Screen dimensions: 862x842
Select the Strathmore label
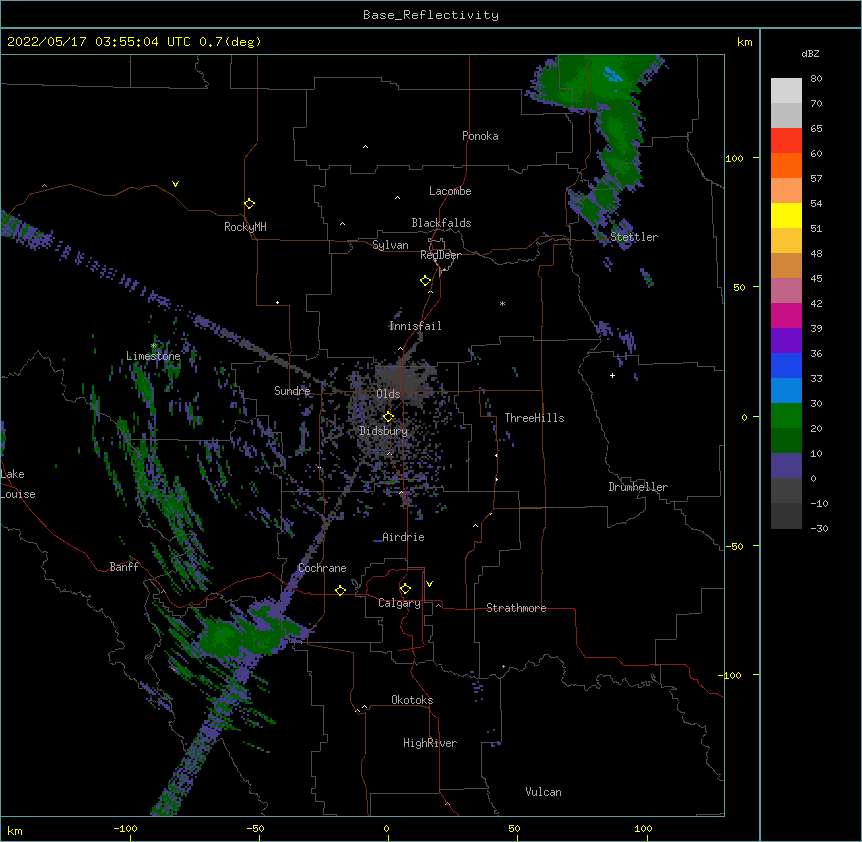[x=516, y=608]
